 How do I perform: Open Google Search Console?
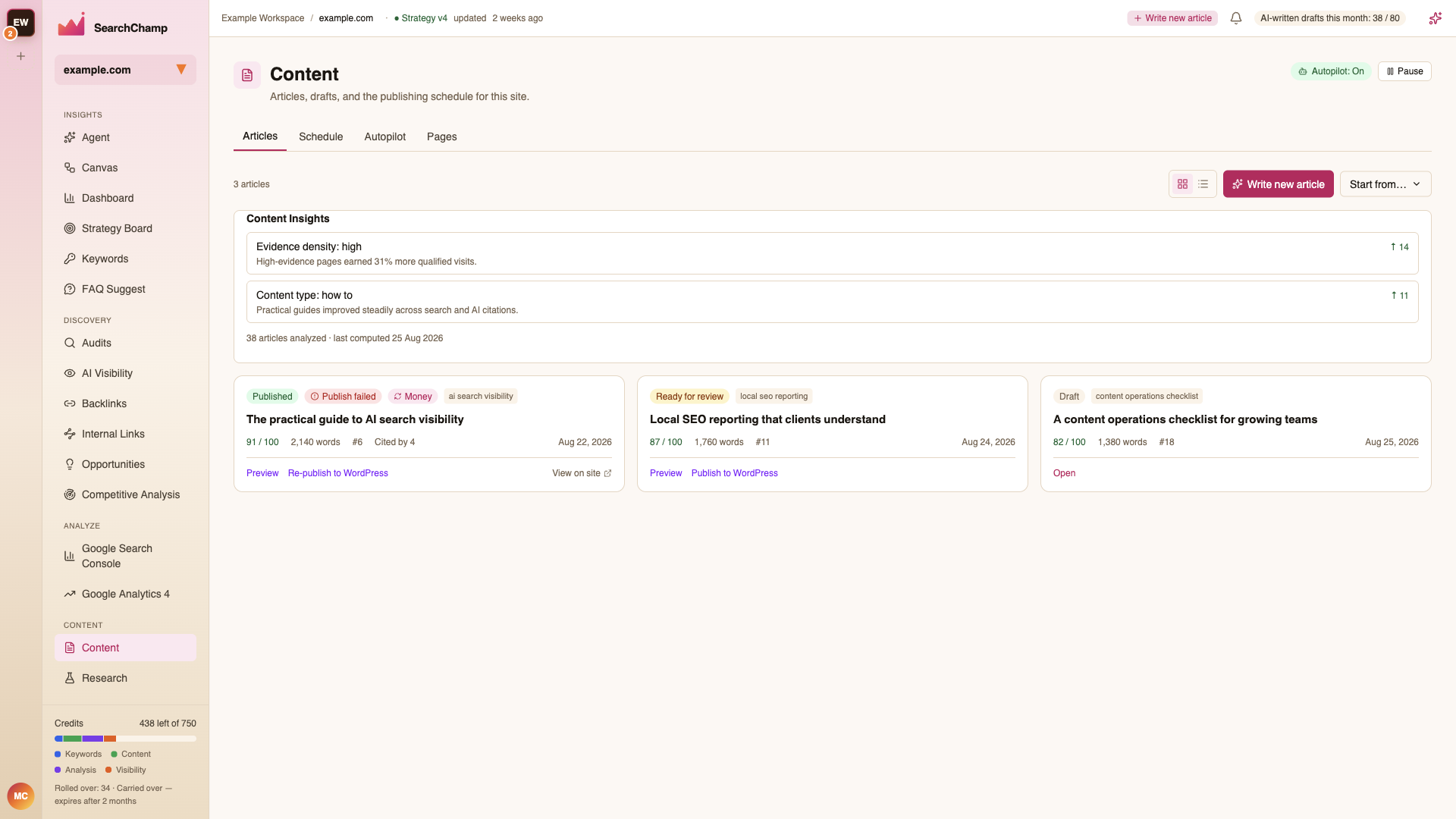tap(125, 556)
